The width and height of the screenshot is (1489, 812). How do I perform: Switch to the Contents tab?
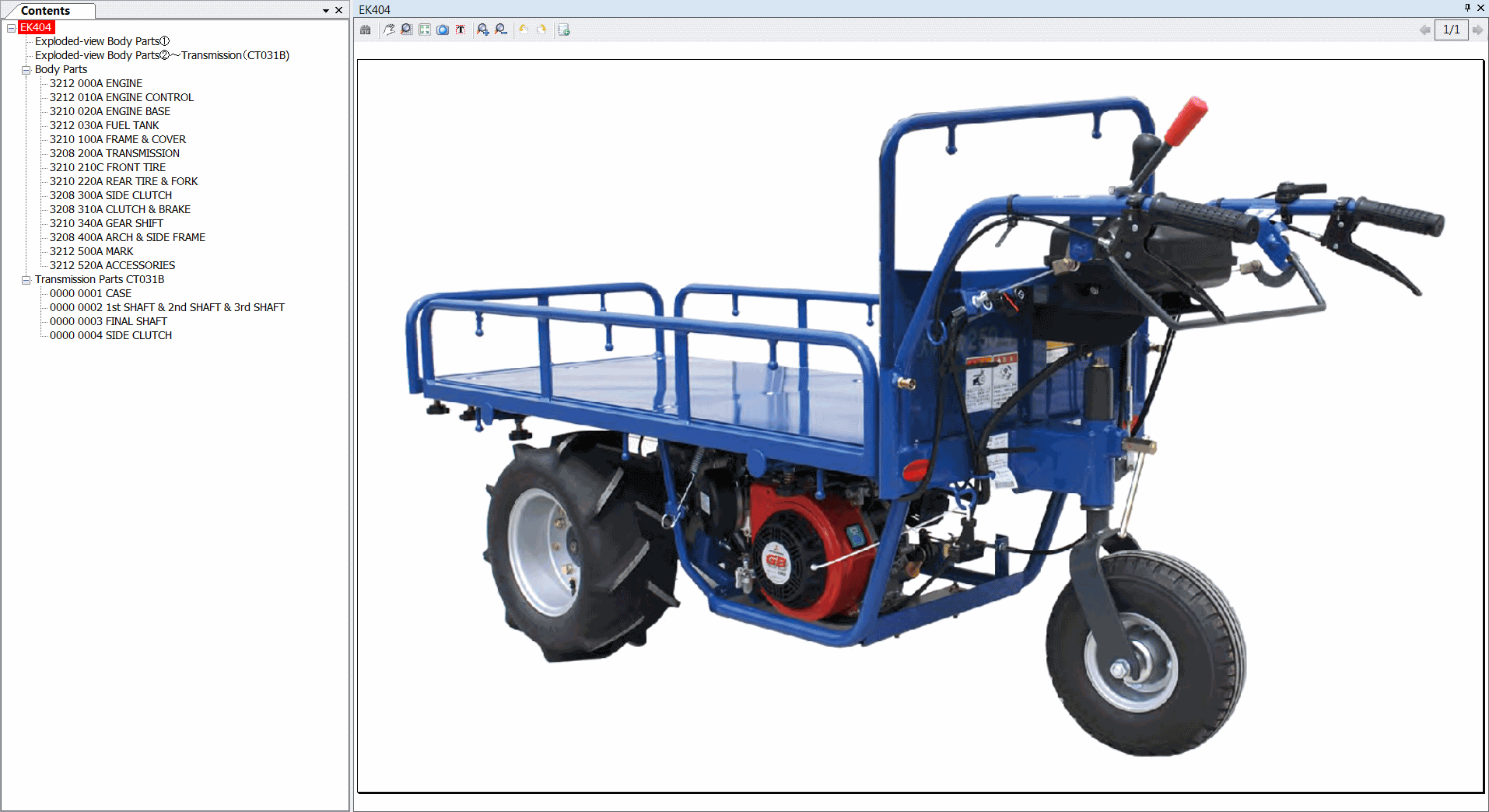point(45,11)
